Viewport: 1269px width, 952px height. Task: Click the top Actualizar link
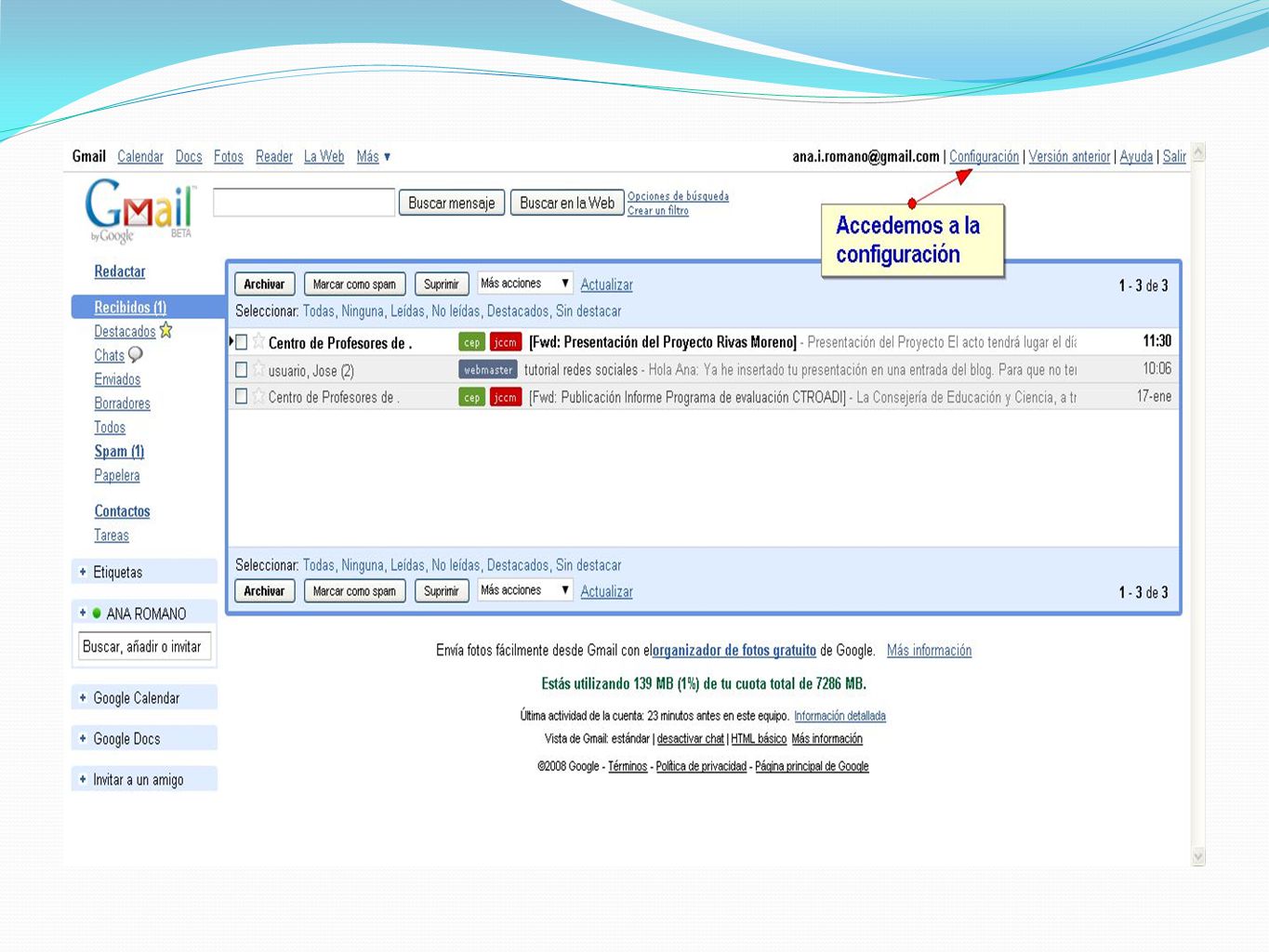click(606, 284)
